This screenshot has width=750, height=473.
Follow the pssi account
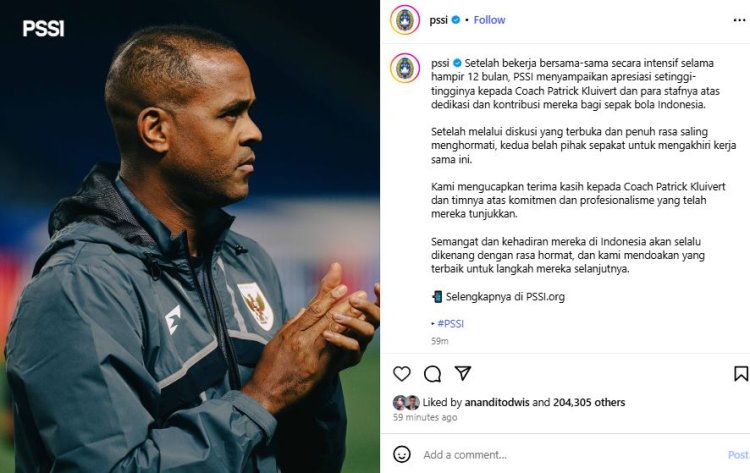pos(489,20)
